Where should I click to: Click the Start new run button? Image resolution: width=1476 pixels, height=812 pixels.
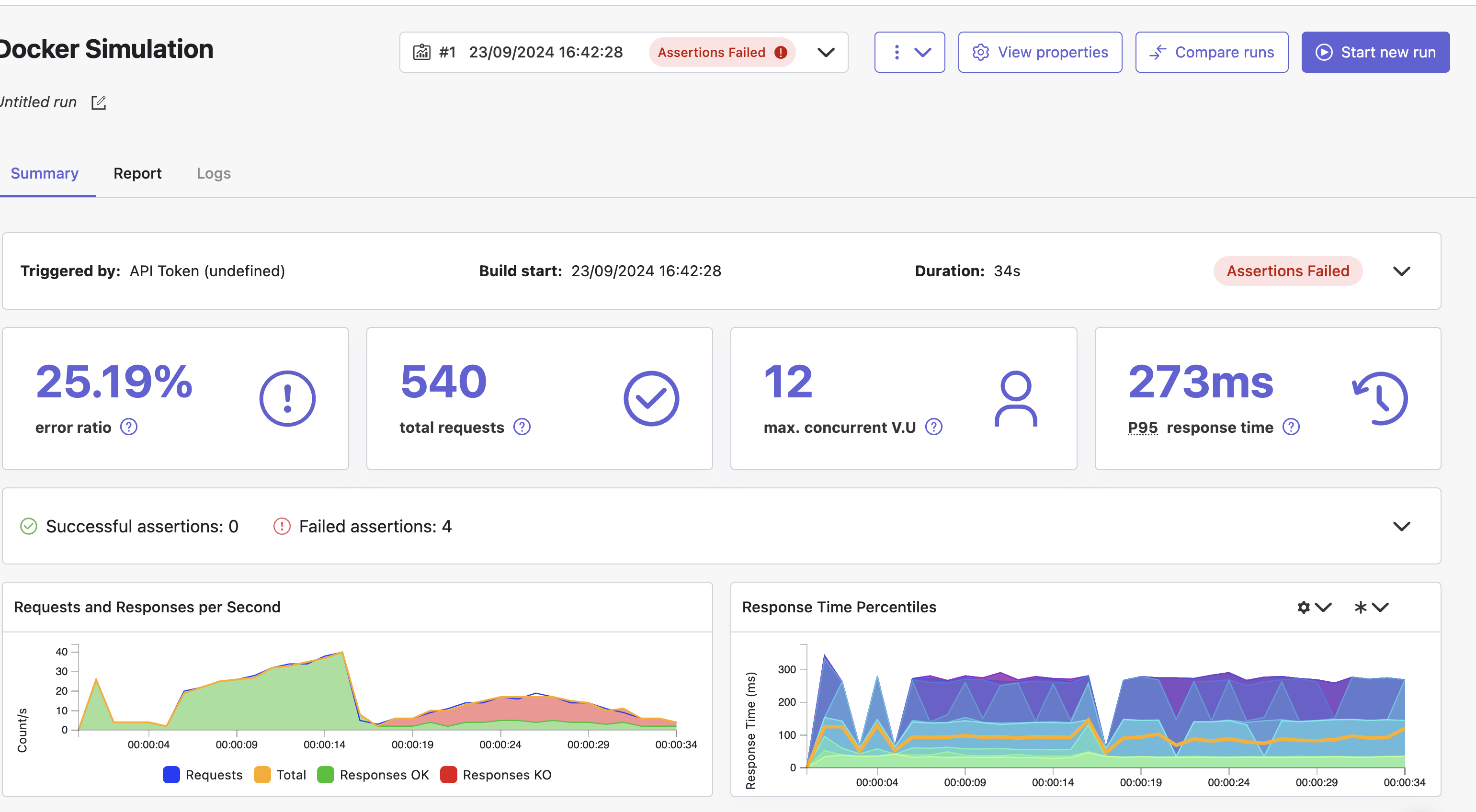[x=1375, y=52]
